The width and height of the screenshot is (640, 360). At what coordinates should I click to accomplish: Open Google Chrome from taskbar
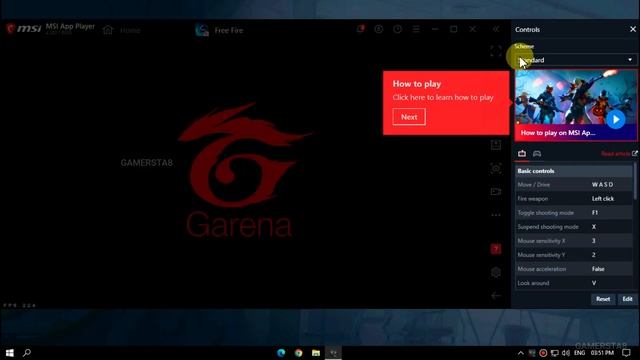pyautogui.click(x=298, y=353)
